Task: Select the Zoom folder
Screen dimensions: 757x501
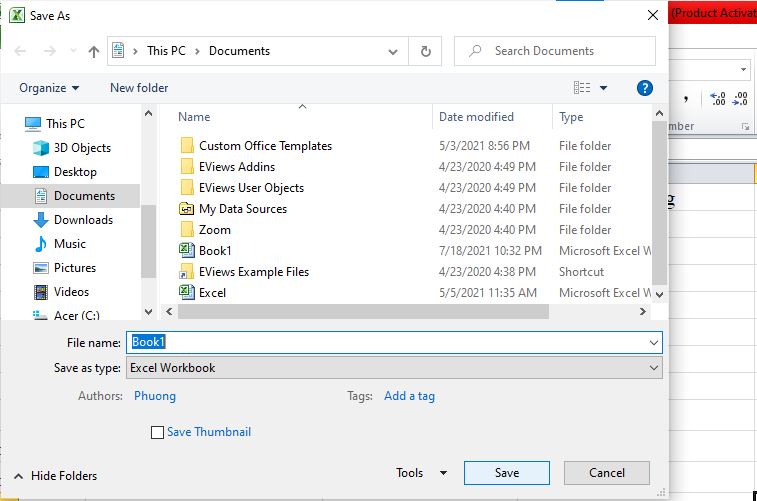Action: (x=214, y=230)
